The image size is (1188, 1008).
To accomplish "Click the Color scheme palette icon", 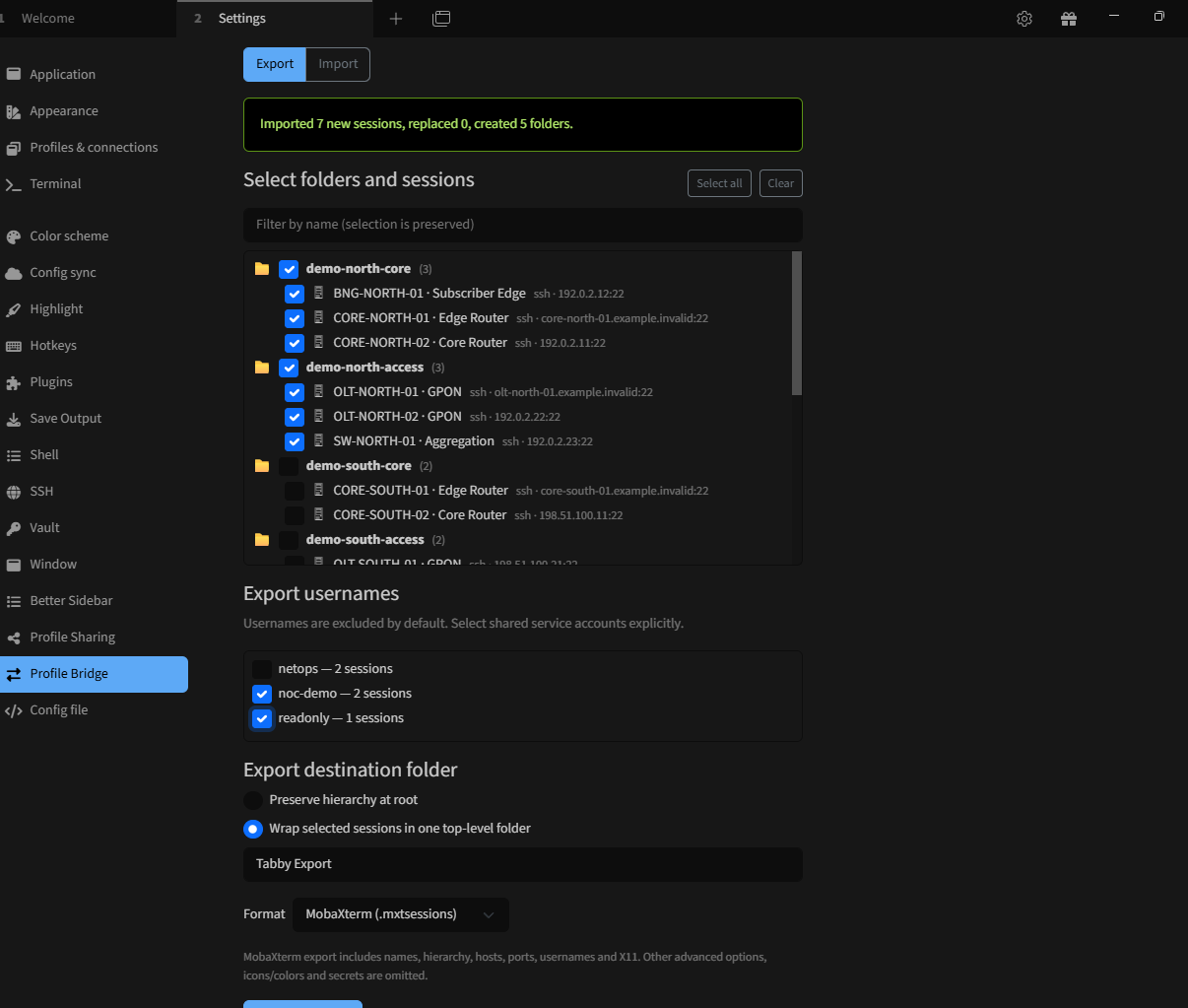I will coord(13,236).
